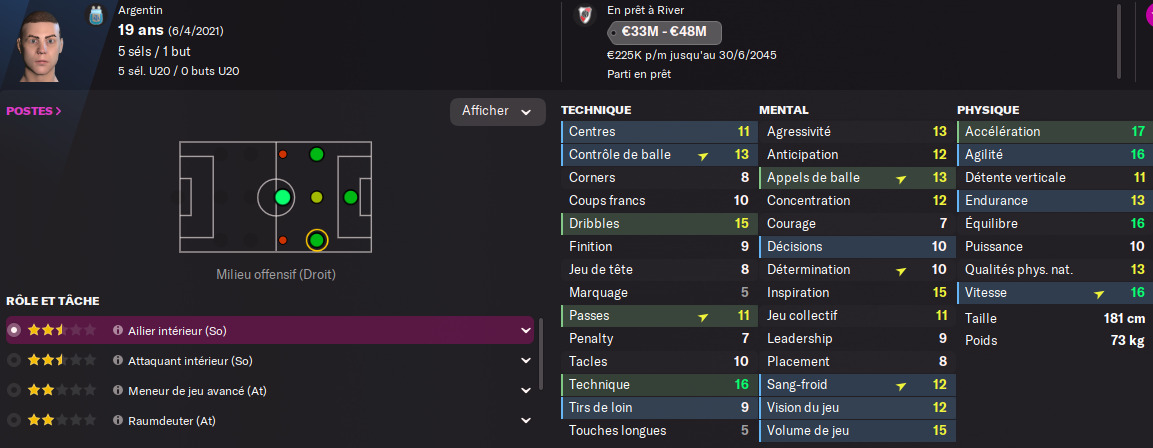
Task: Expand the Ailier intérieur (So) role chevron
Action: (x=526, y=331)
